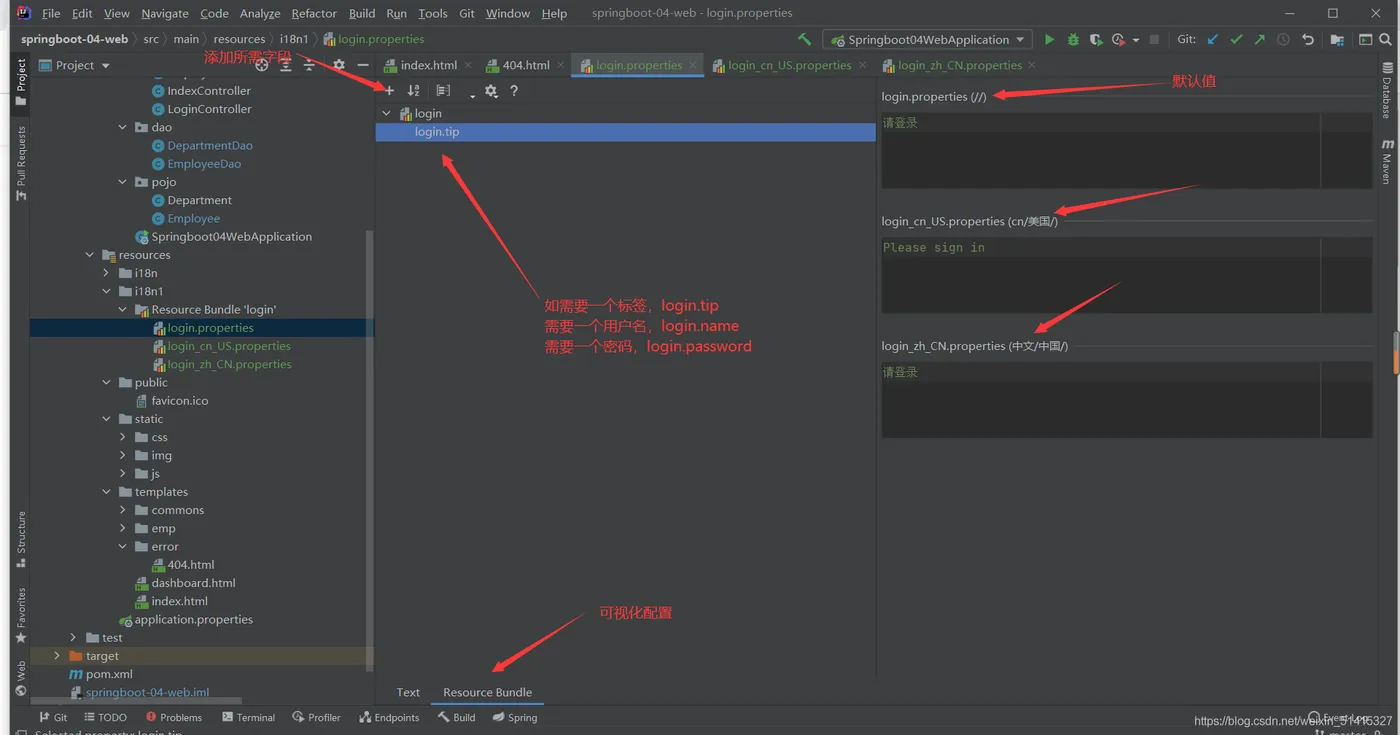The image size is (1400, 735).
Task: Click the Stop square icon
Action: 1154,40
